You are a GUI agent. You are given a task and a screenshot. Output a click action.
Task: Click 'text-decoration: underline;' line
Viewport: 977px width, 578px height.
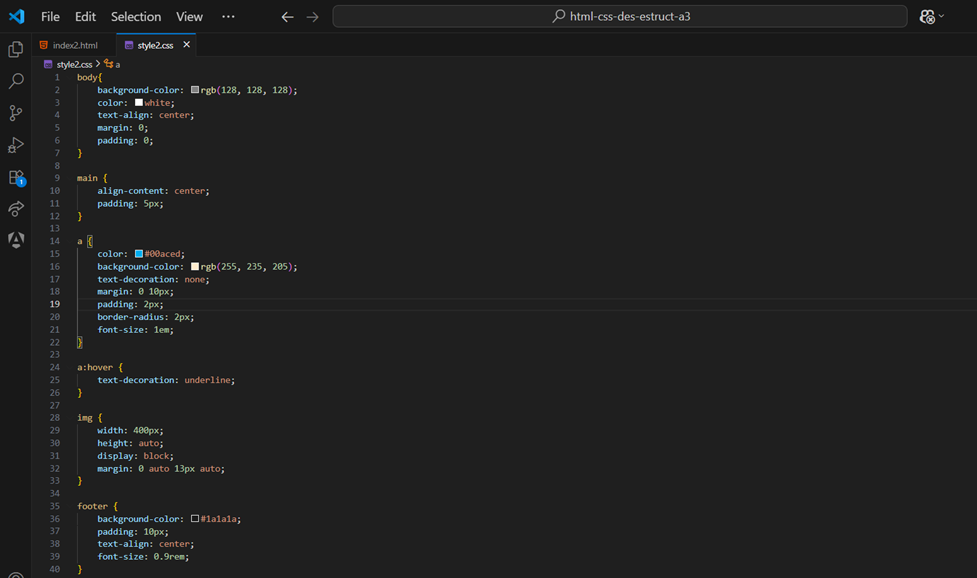166,380
